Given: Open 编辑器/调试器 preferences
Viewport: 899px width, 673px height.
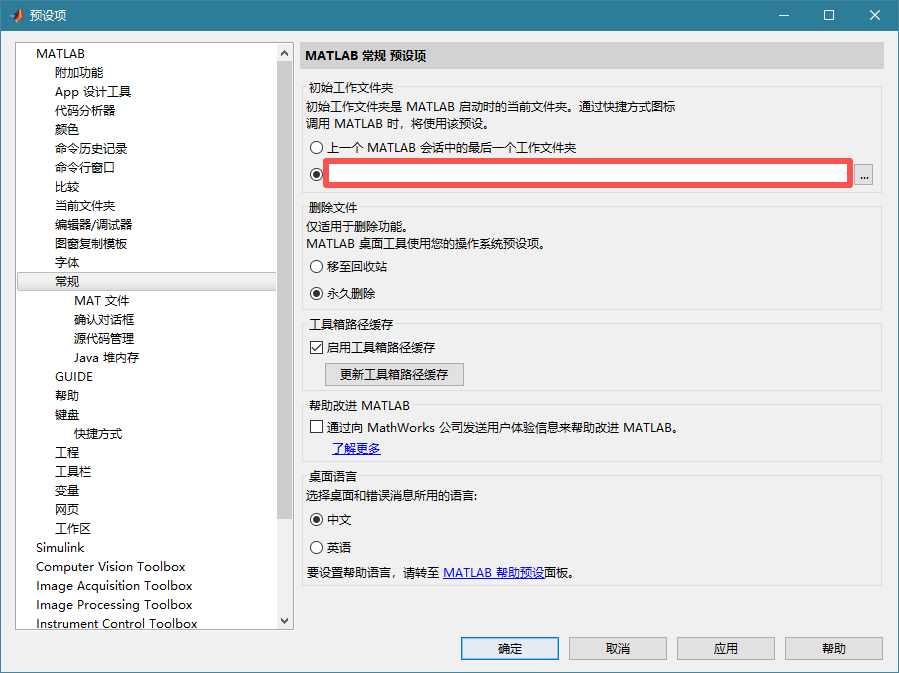Looking at the screenshot, I should [93, 225].
